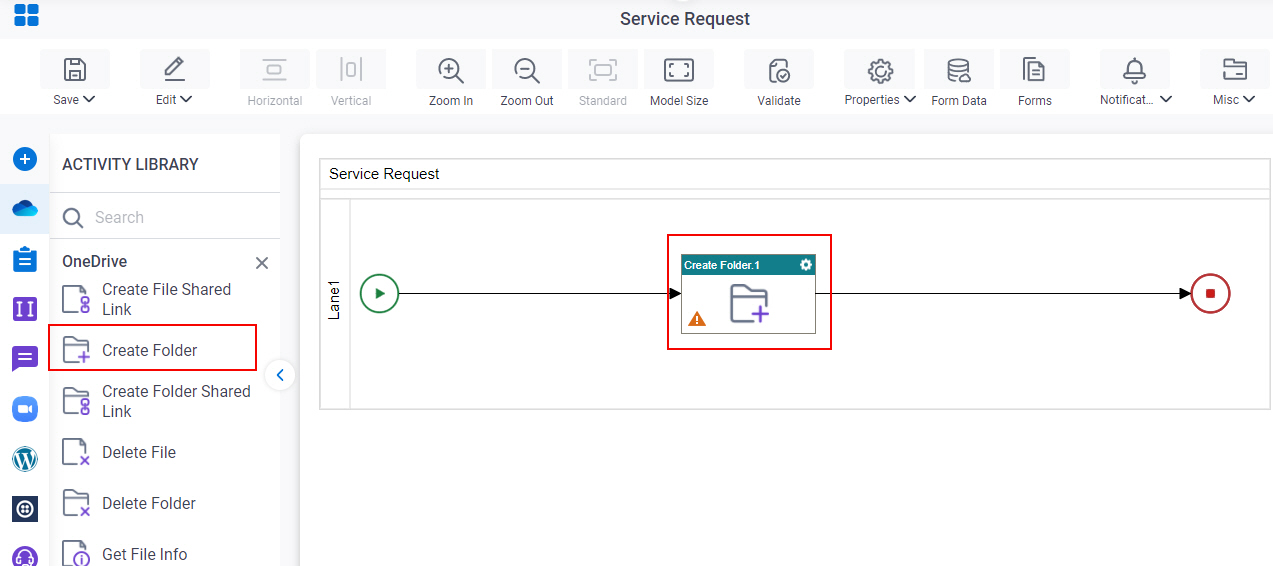Screen dimensions: 1273x566
Task: Open the Forms toolbar item
Action: coord(1034,79)
